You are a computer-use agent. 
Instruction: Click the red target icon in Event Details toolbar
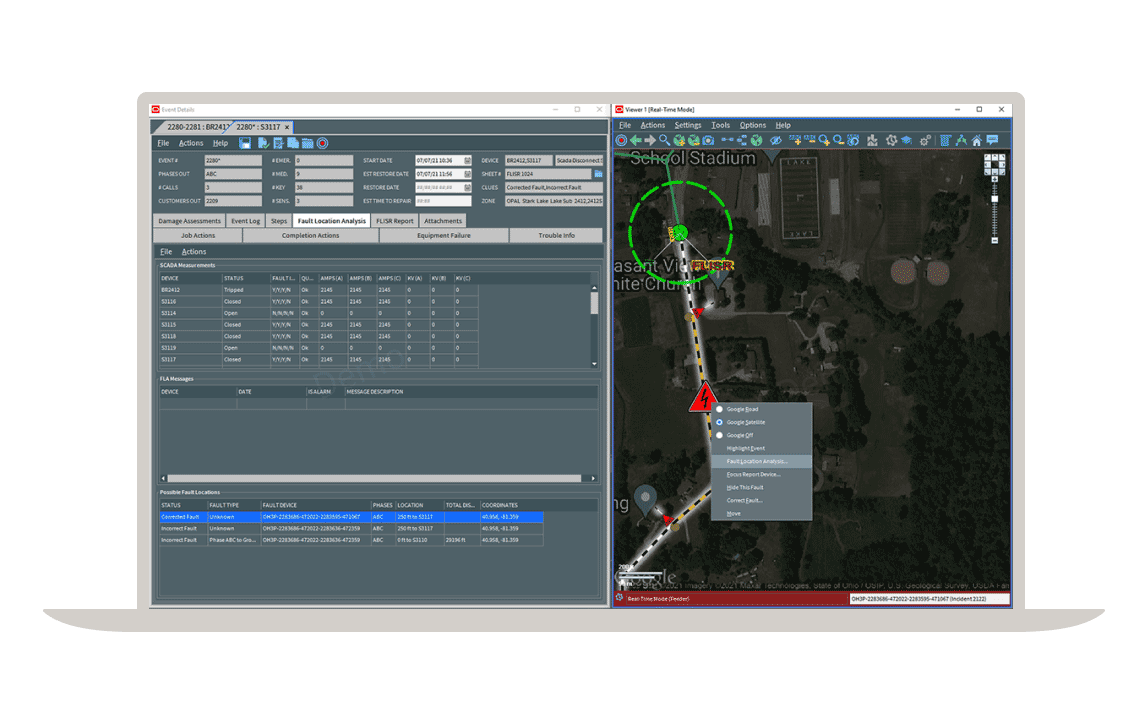tap(322, 143)
